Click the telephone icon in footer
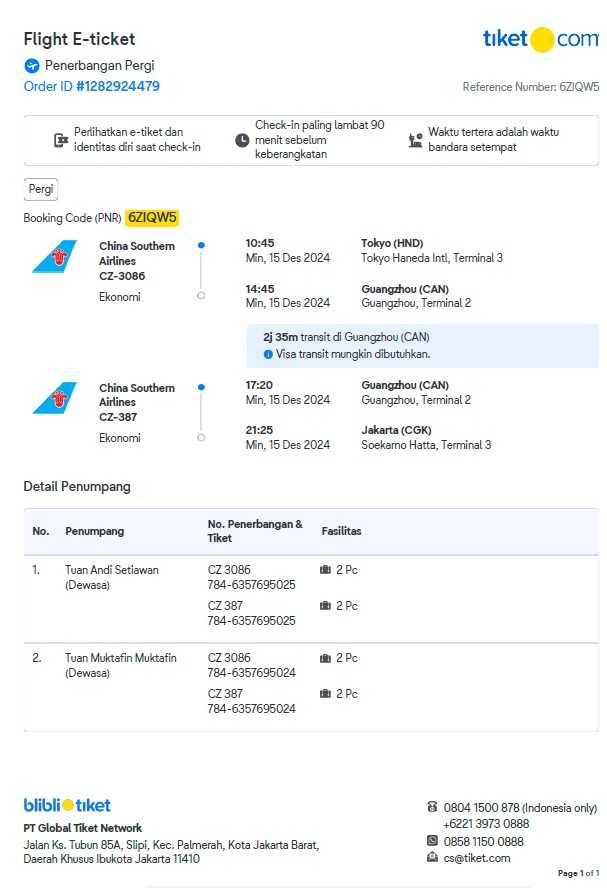The image size is (607, 888). [432, 807]
